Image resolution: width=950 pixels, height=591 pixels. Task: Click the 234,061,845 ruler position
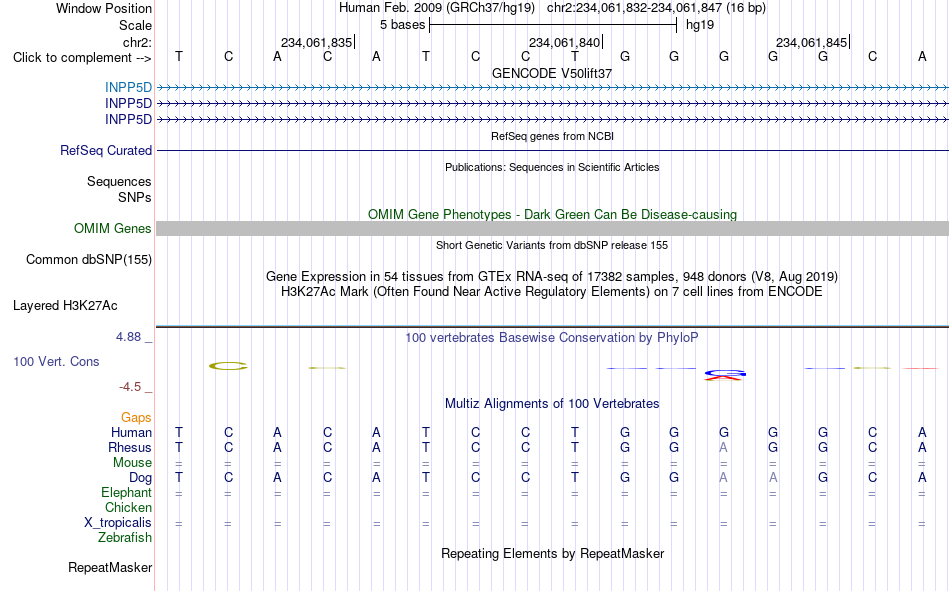(811, 42)
